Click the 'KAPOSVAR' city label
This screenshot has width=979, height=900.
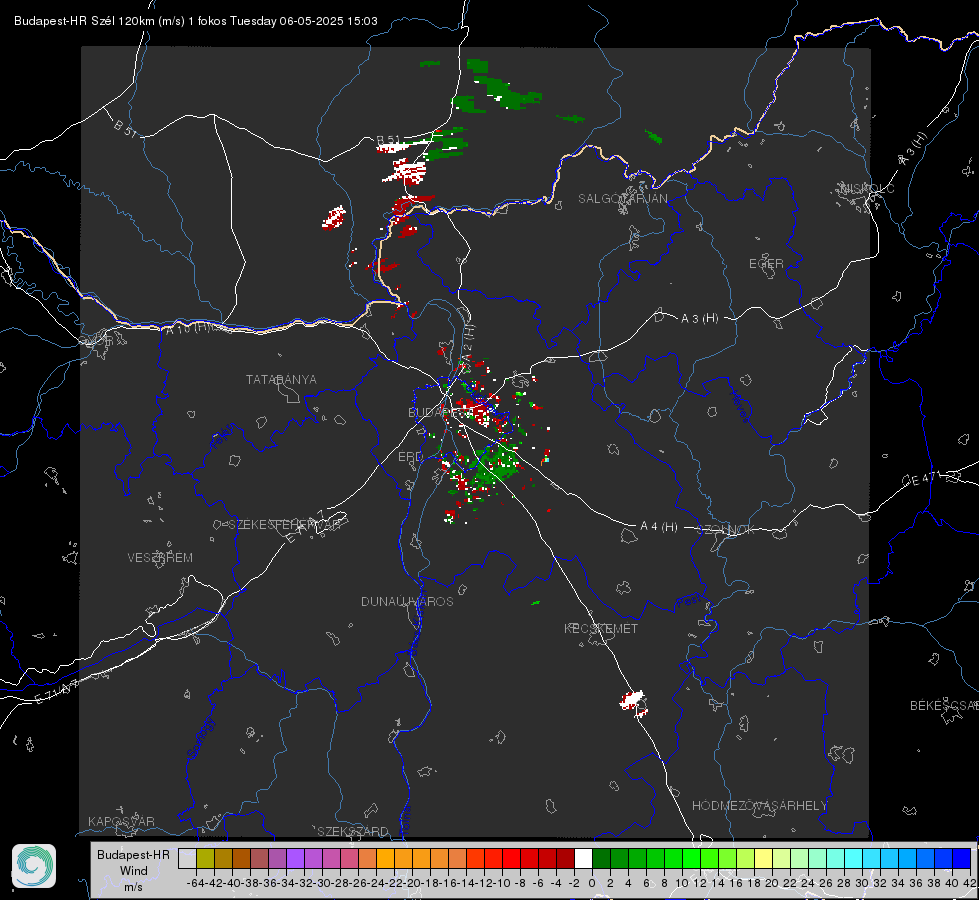[121, 821]
